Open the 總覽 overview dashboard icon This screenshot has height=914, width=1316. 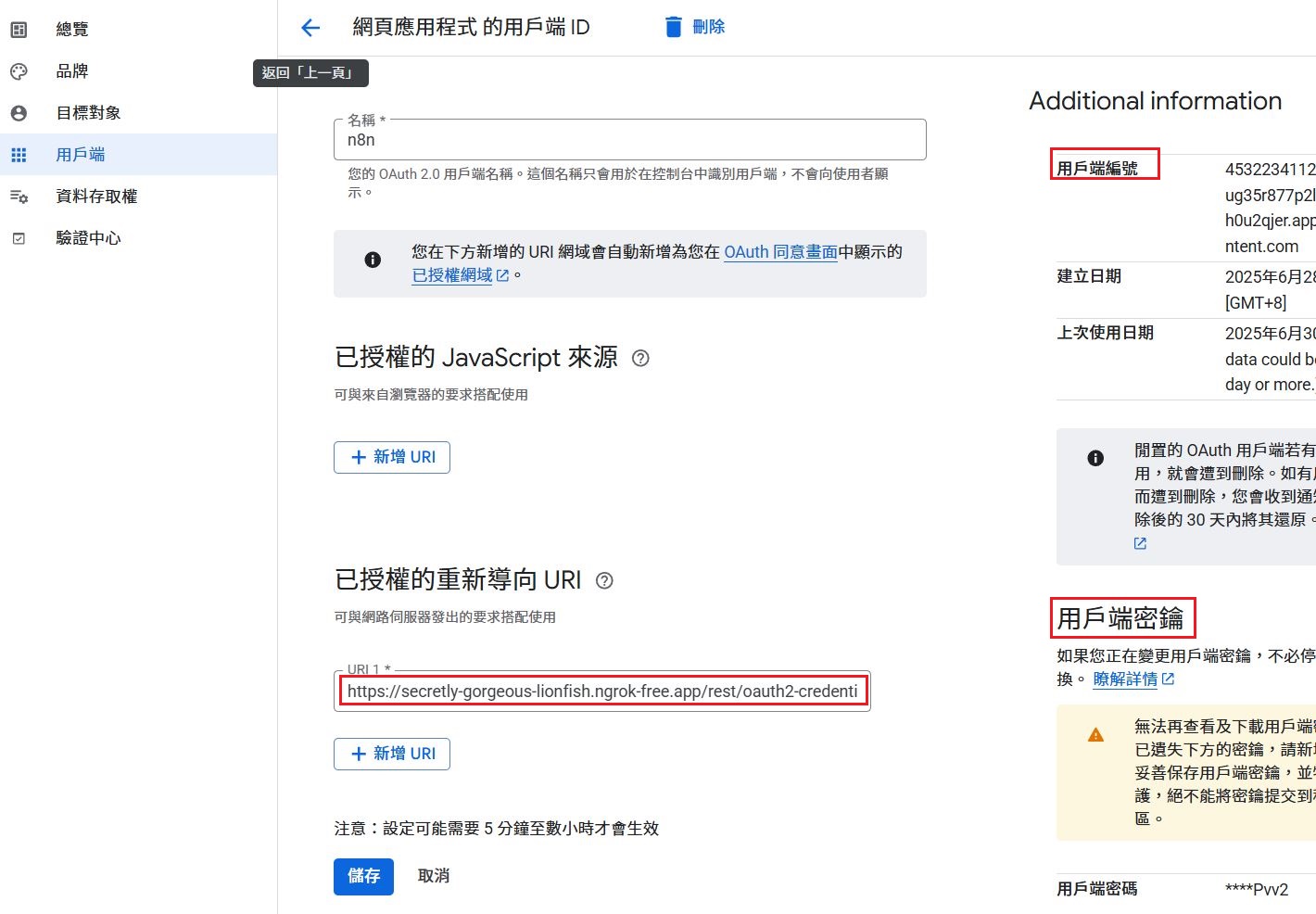tap(19, 30)
